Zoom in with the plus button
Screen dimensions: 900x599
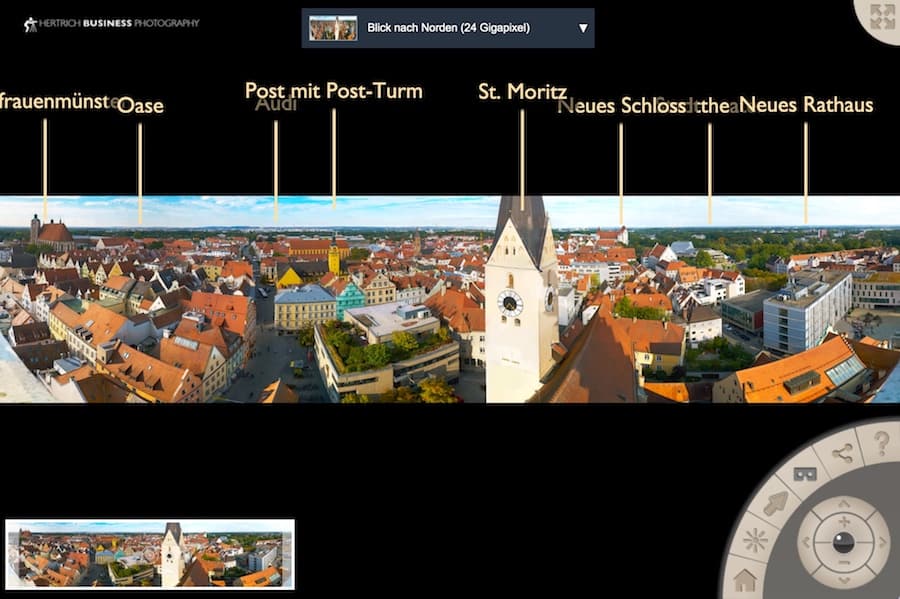pos(844,522)
